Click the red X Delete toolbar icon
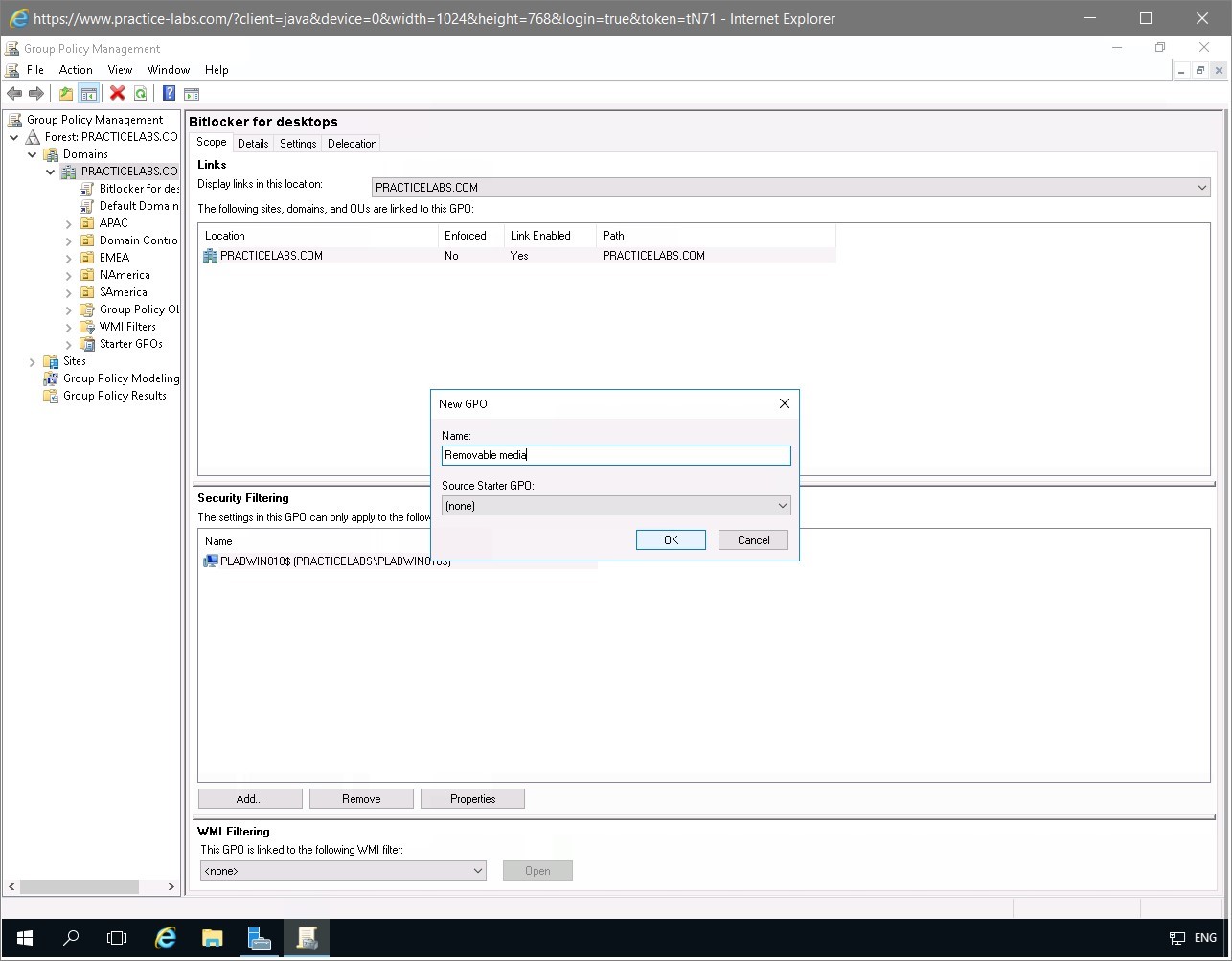This screenshot has width=1232, height=961. 115,93
